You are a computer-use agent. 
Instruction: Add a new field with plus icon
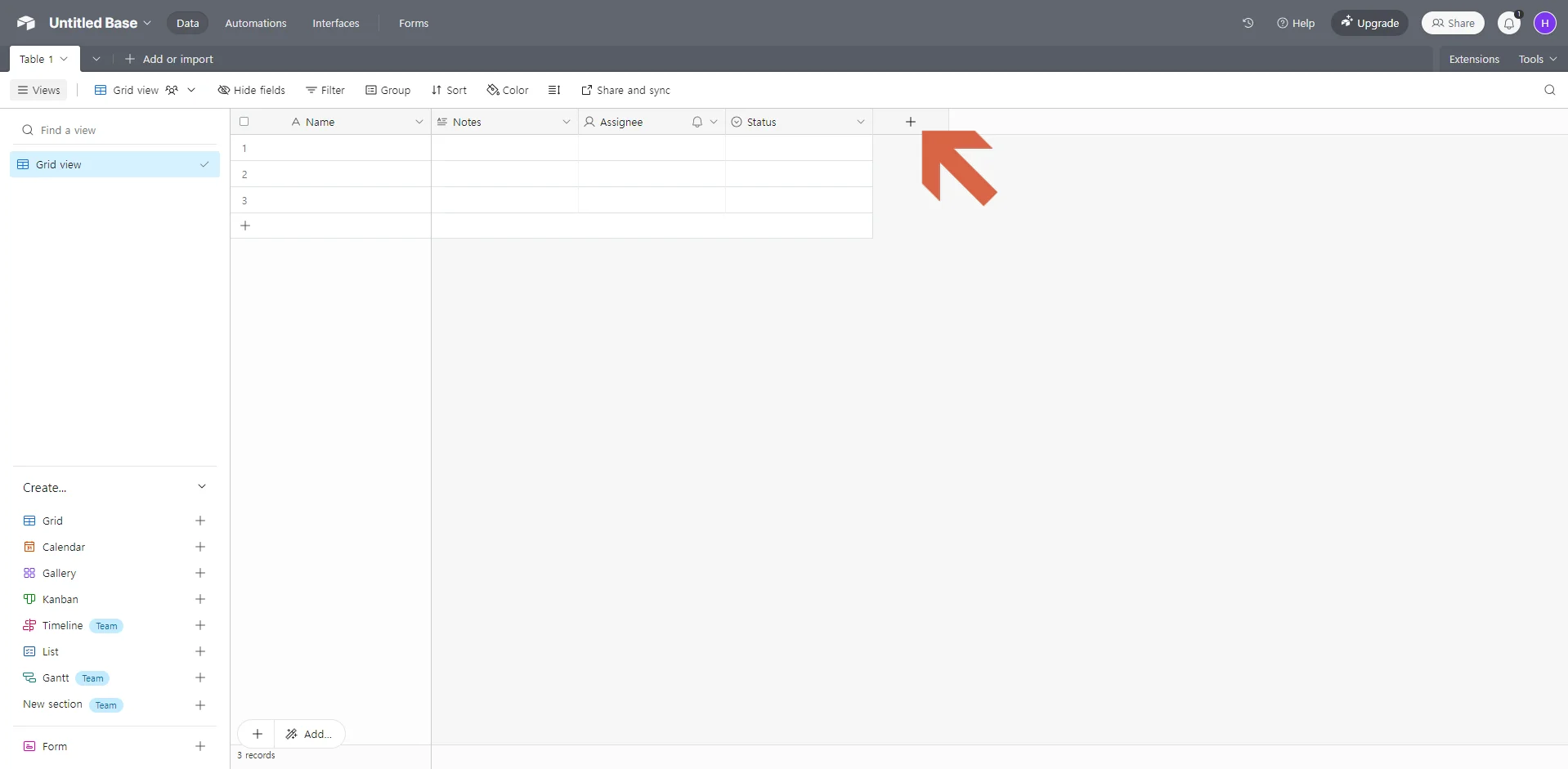(910, 122)
